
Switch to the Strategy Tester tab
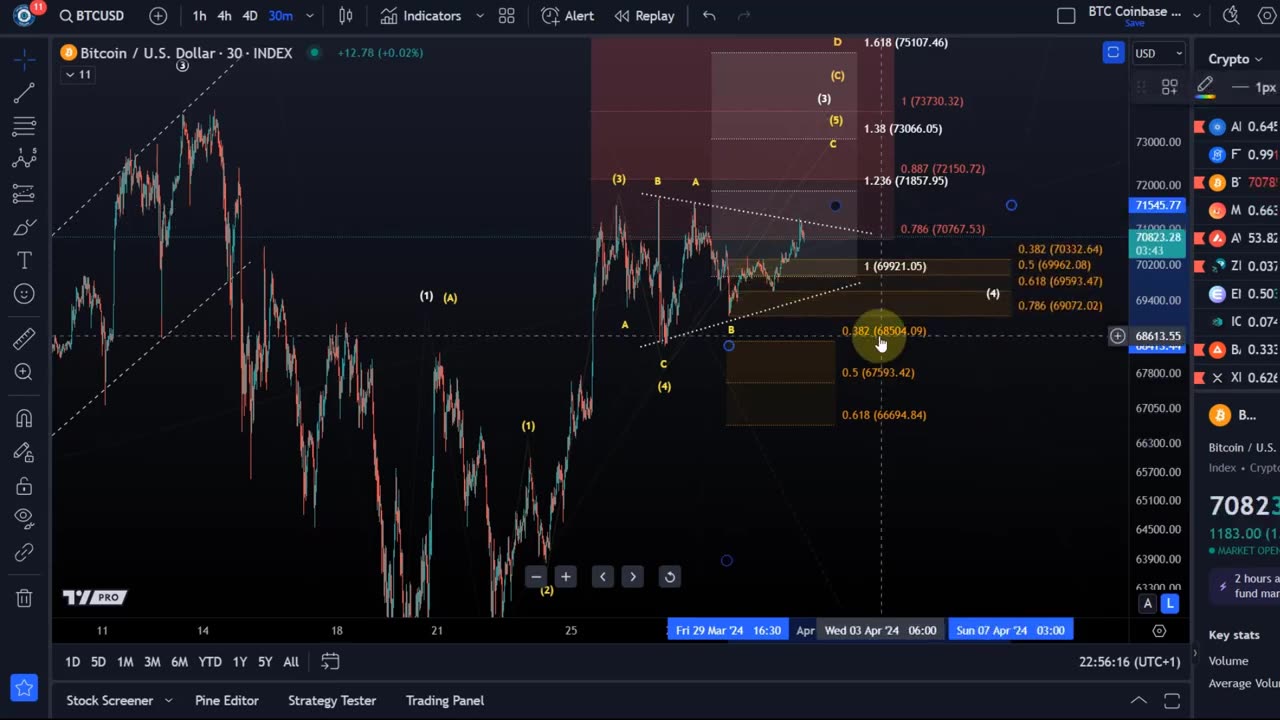[x=332, y=701]
